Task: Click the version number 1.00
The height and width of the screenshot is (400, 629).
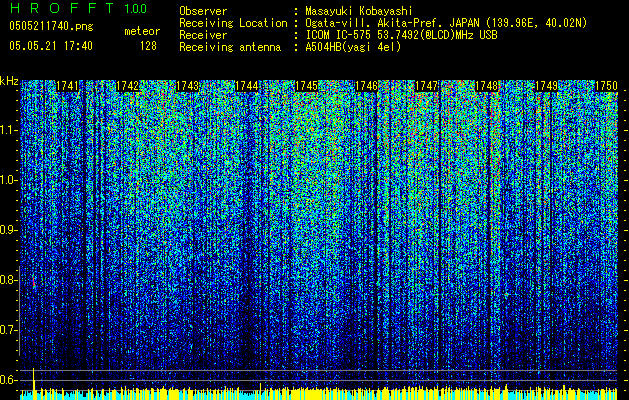Action: (136, 9)
